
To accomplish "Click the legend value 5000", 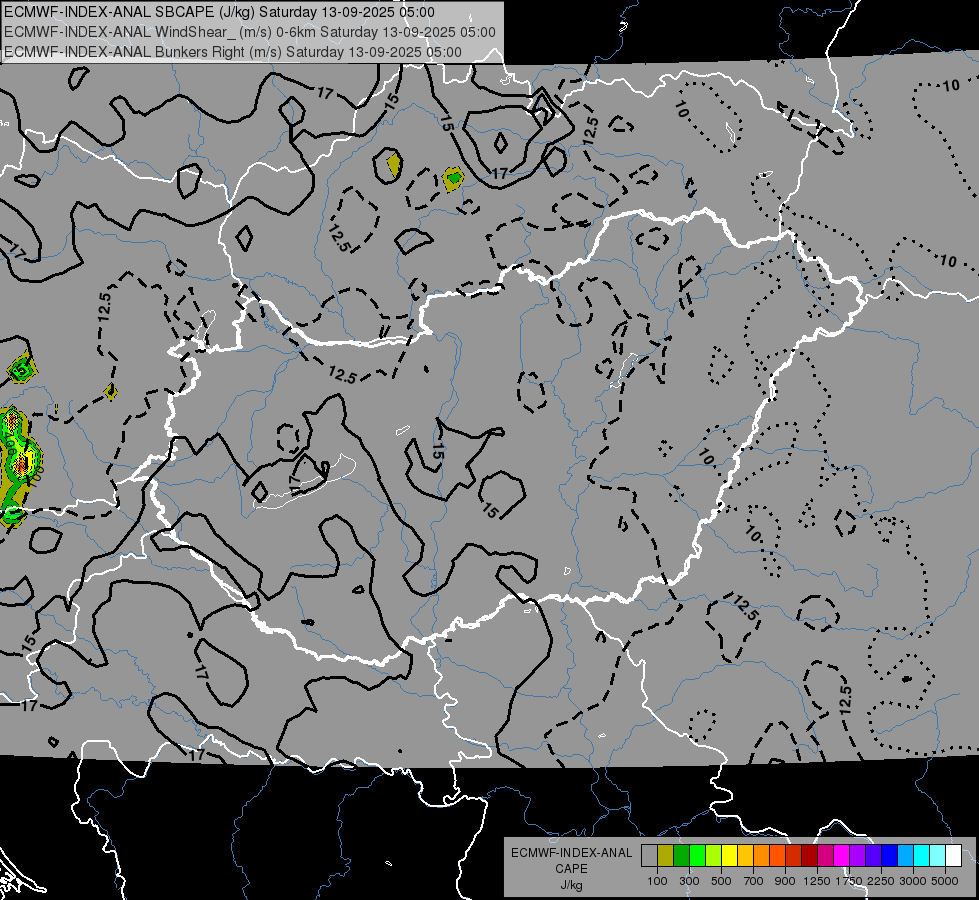I will (945, 881).
